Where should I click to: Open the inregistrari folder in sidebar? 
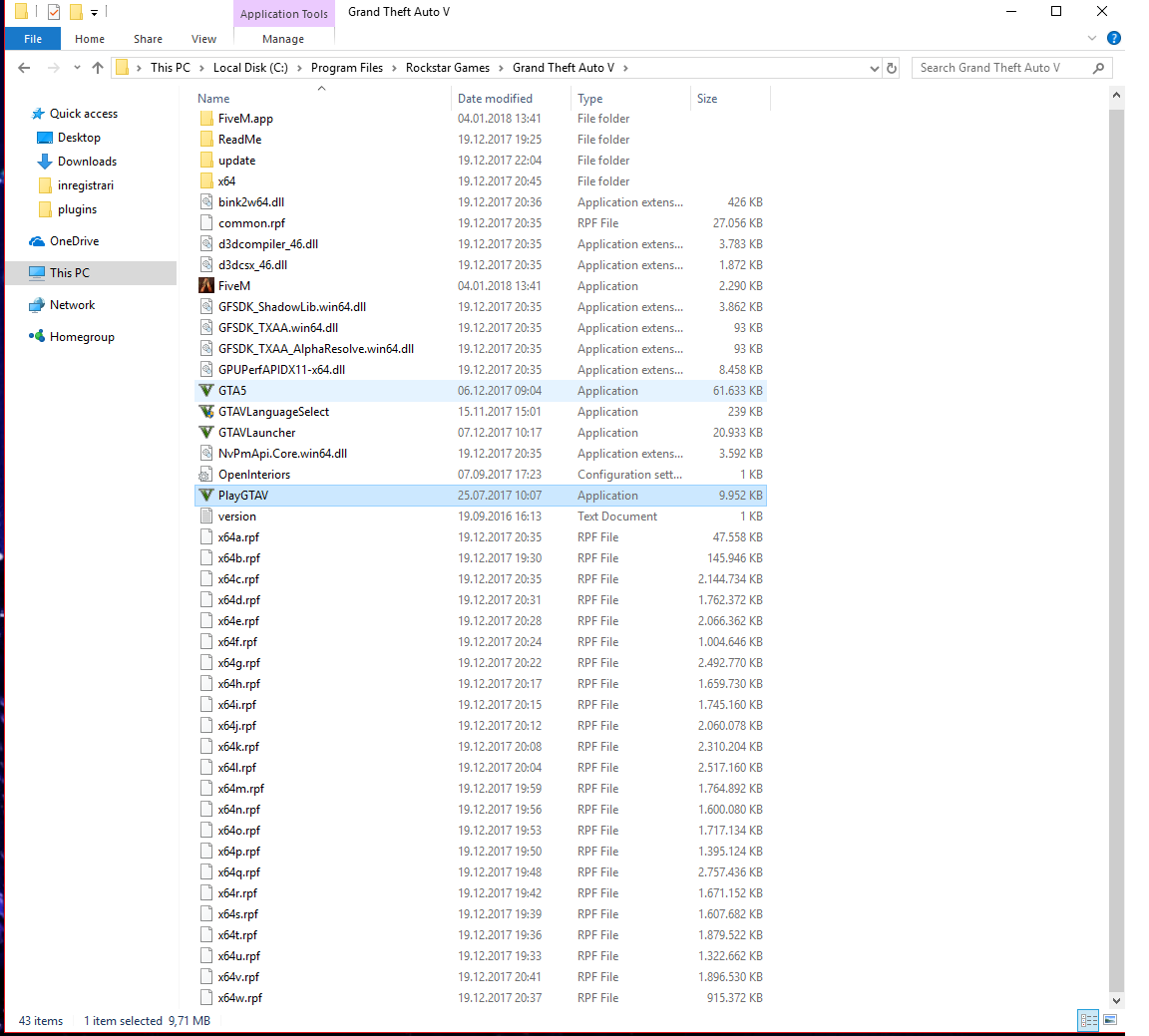point(85,185)
